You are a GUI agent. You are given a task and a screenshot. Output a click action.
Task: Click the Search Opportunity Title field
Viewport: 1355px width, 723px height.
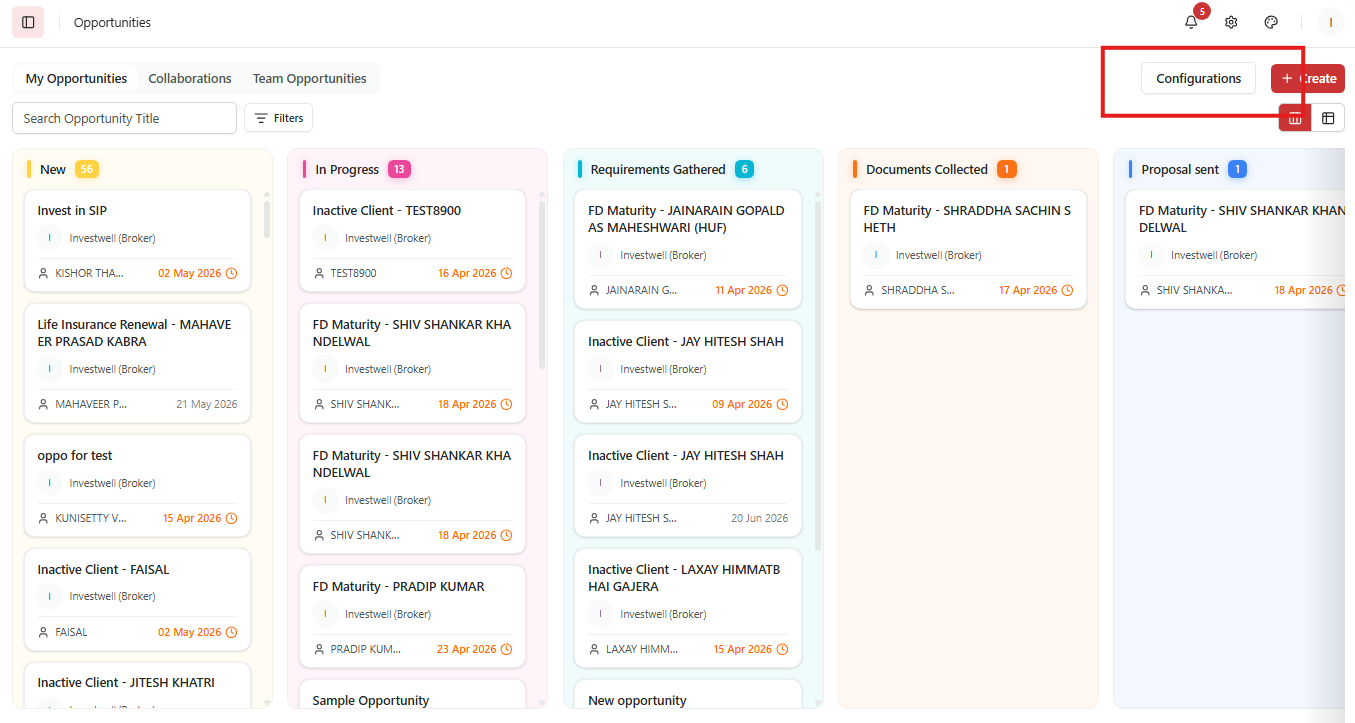(124, 118)
